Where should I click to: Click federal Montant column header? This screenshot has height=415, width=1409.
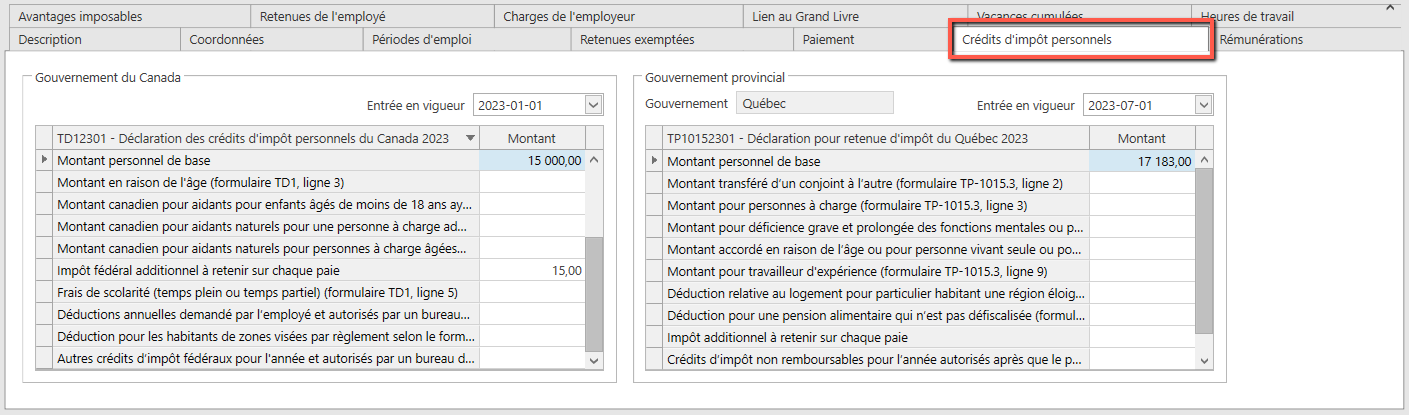532,139
